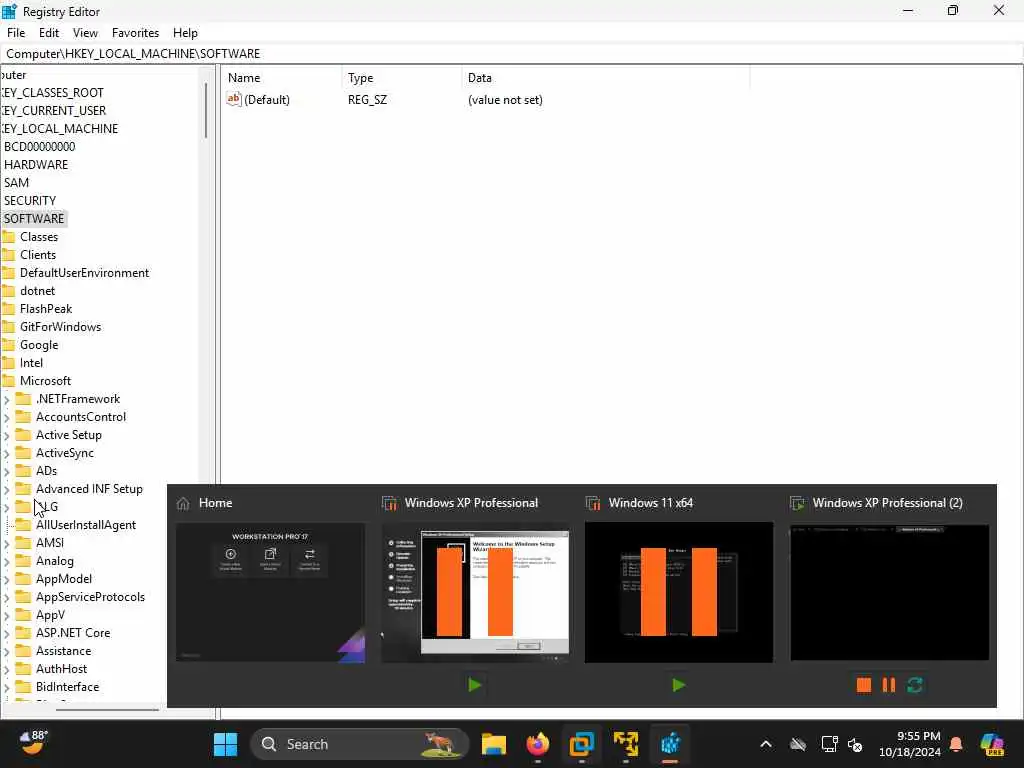Viewport: 1024px width, 768px height.
Task: Expand the AccountsControl key
Action: 7,417
